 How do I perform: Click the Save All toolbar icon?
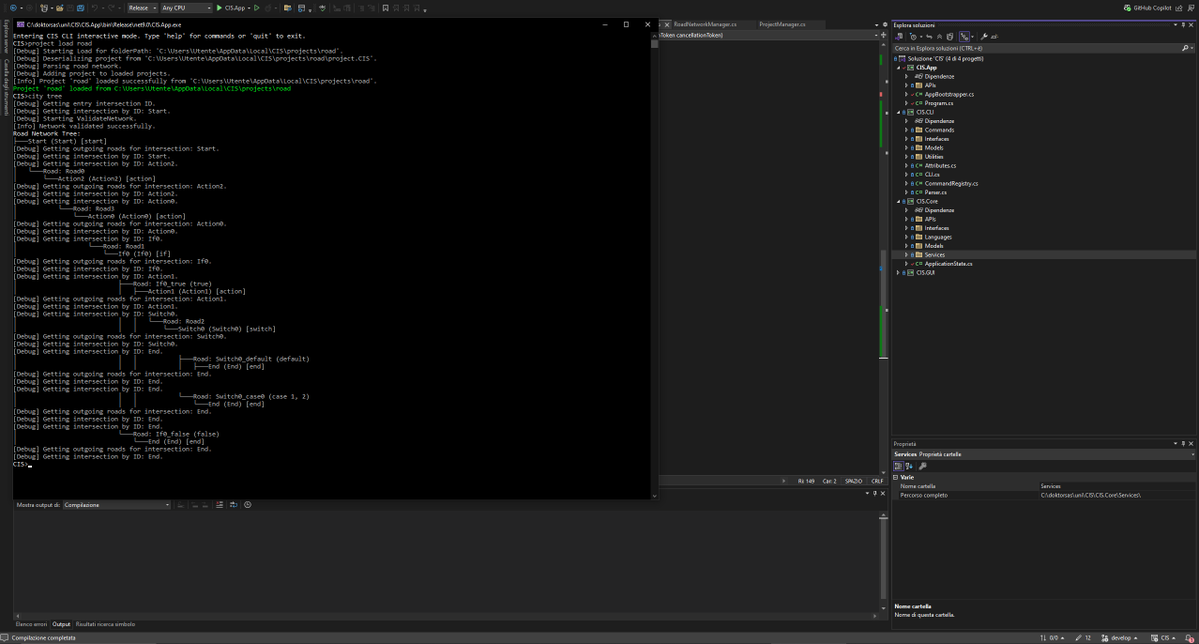pos(80,8)
